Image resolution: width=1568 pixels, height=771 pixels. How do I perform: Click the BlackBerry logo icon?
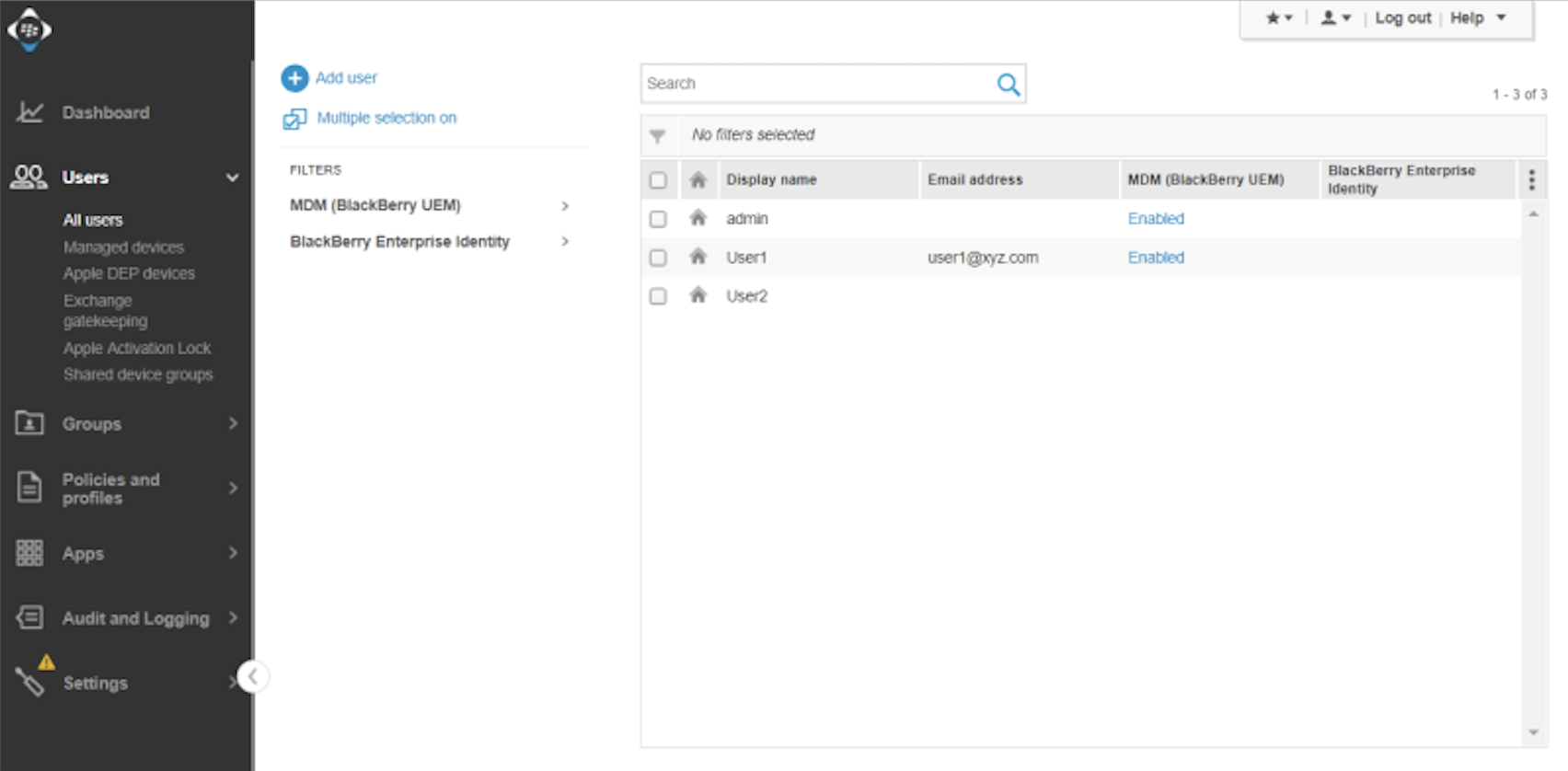[x=29, y=29]
